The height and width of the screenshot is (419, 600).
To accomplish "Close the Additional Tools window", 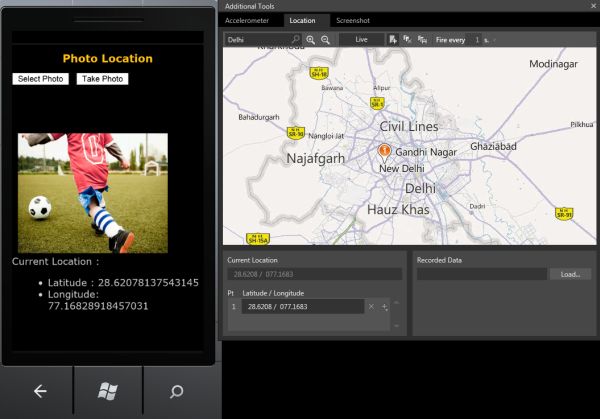I will (x=593, y=6).
